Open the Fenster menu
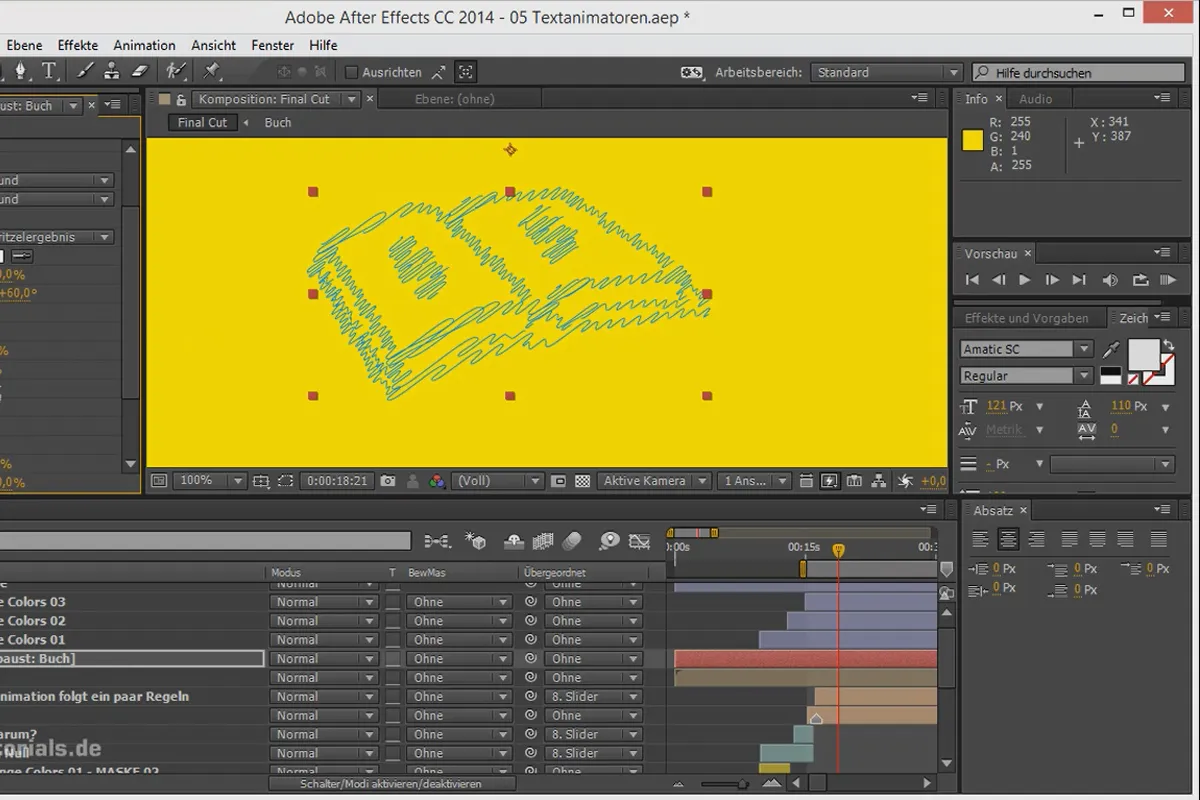1200x800 pixels. (x=273, y=45)
